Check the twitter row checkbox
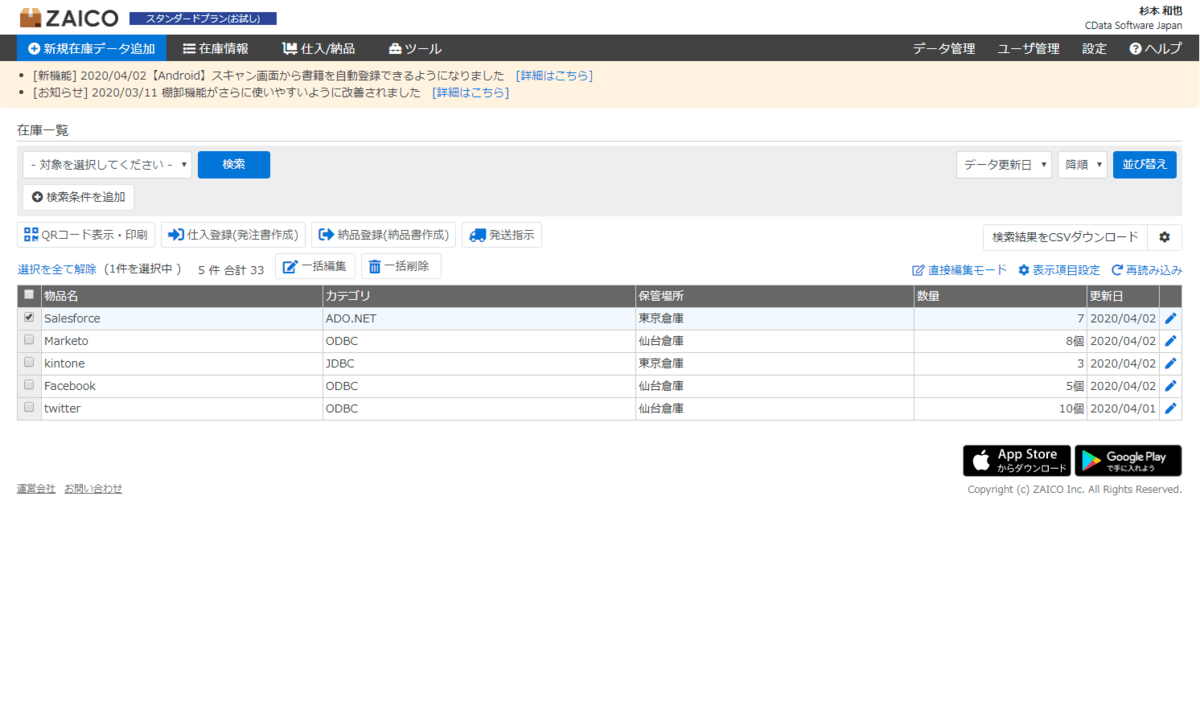1200x706 pixels. [x=29, y=407]
